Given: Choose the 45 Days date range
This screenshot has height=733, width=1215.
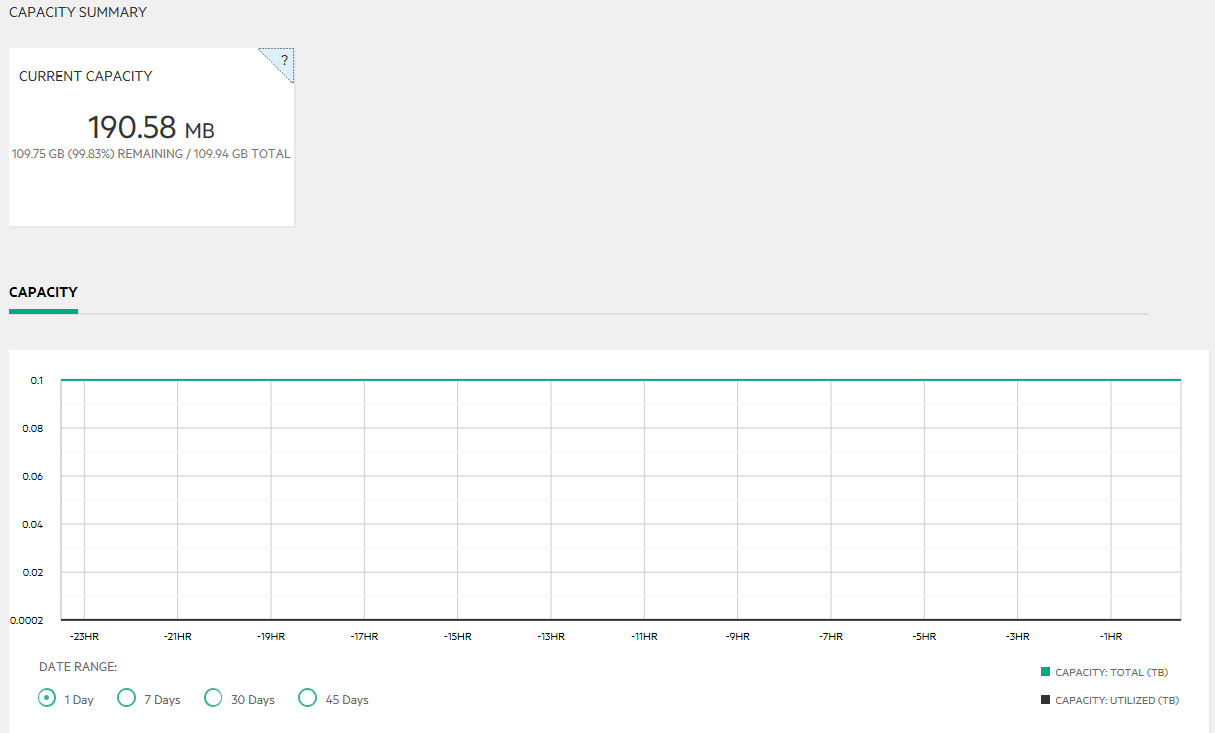Looking at the screenshot, I should click(308, 698).
